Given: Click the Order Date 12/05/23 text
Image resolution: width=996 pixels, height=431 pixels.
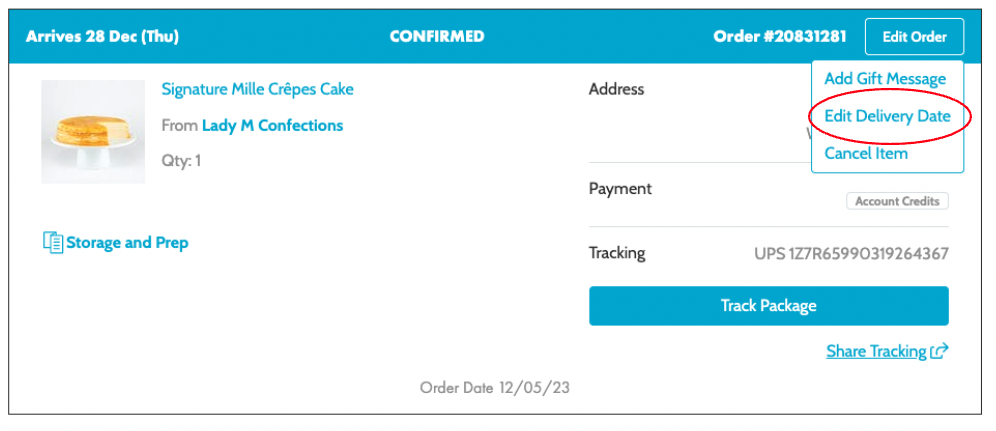Looking at the screenshot, I should pyautogui.click(x=495, y=387).
